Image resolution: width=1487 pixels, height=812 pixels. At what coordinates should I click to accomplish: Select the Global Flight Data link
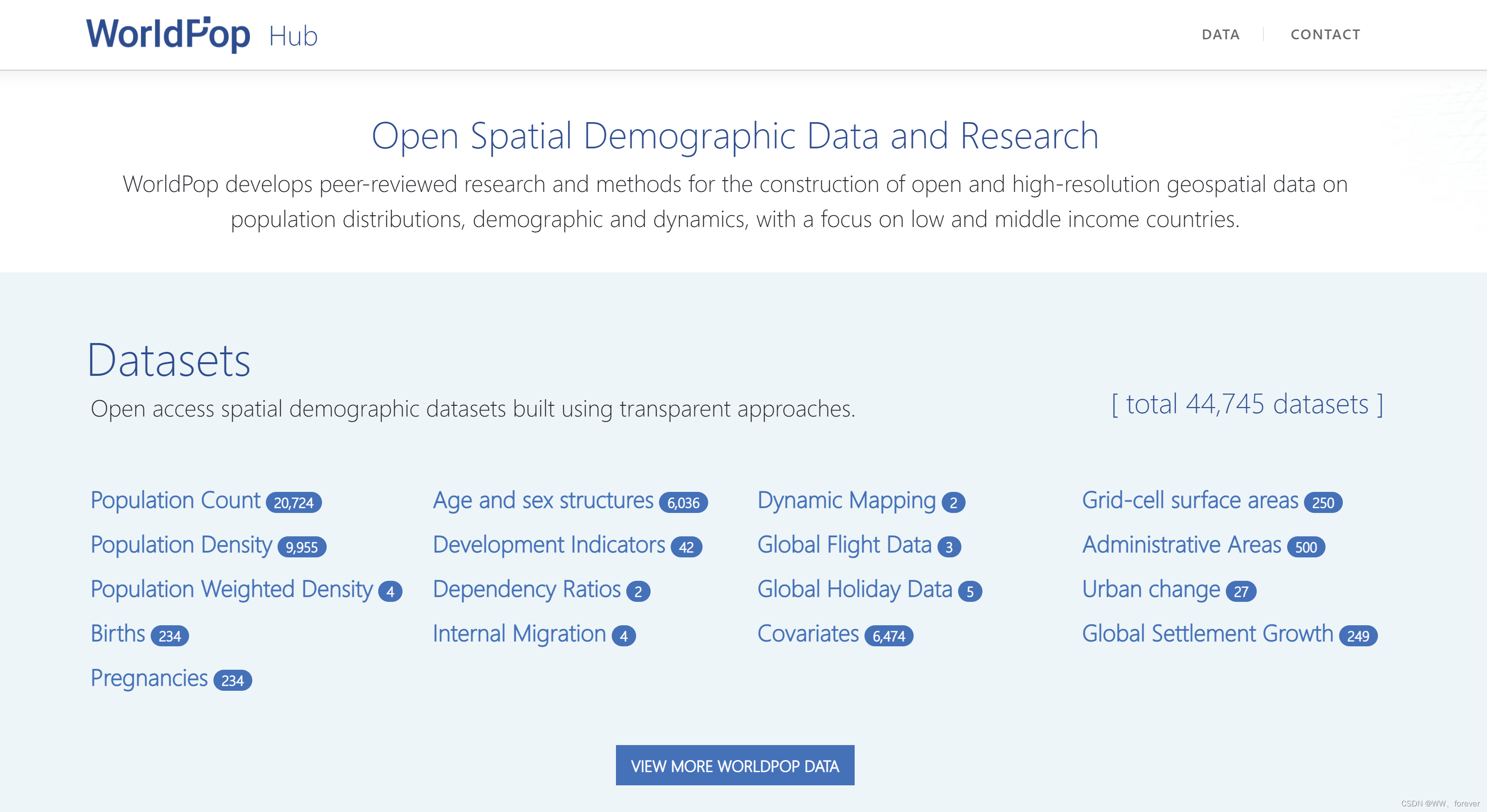(844, 544)
